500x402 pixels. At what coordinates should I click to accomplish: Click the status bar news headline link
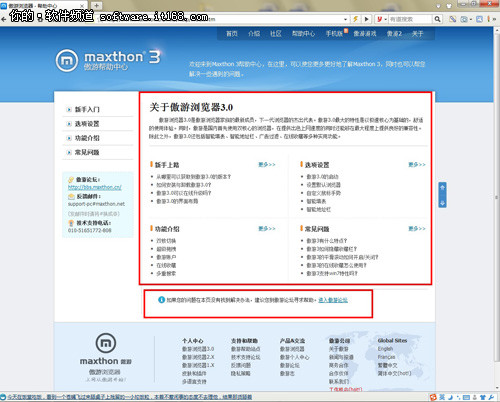click(x=130, y=397)
